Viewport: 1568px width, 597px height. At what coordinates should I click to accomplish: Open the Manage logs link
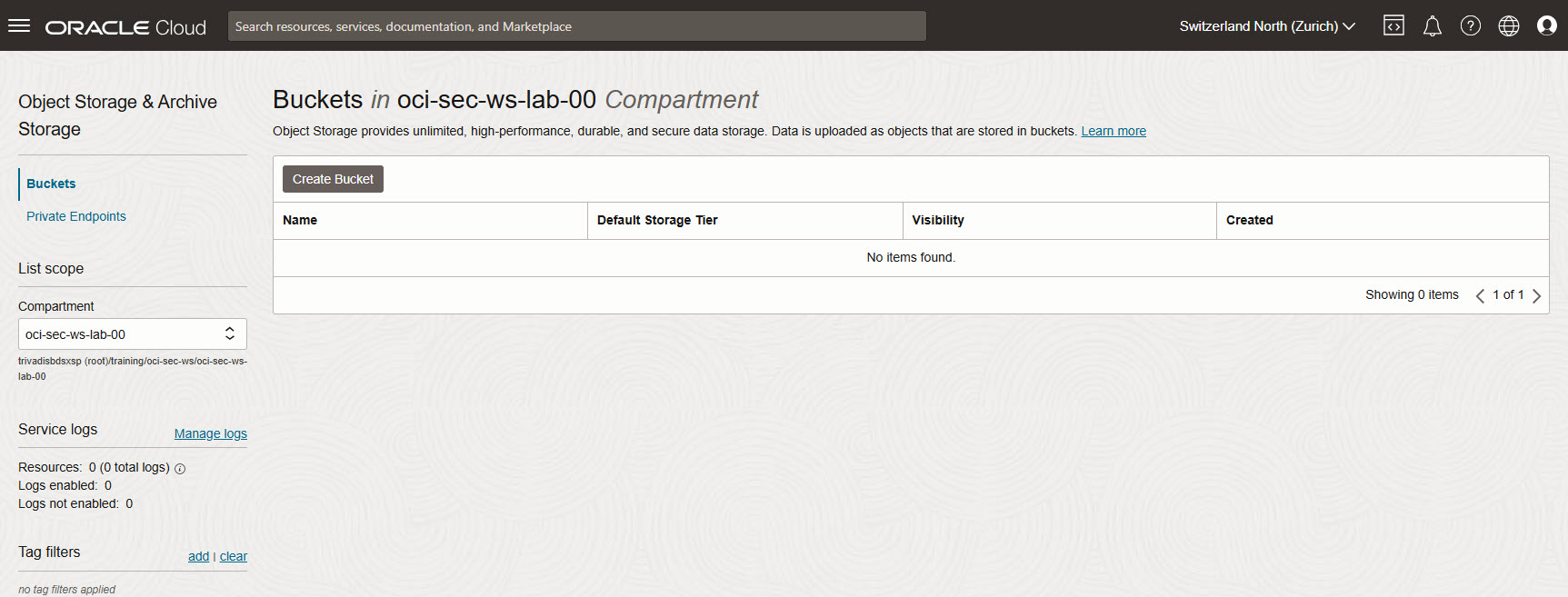pyautogui.click(x=211, y=433)
